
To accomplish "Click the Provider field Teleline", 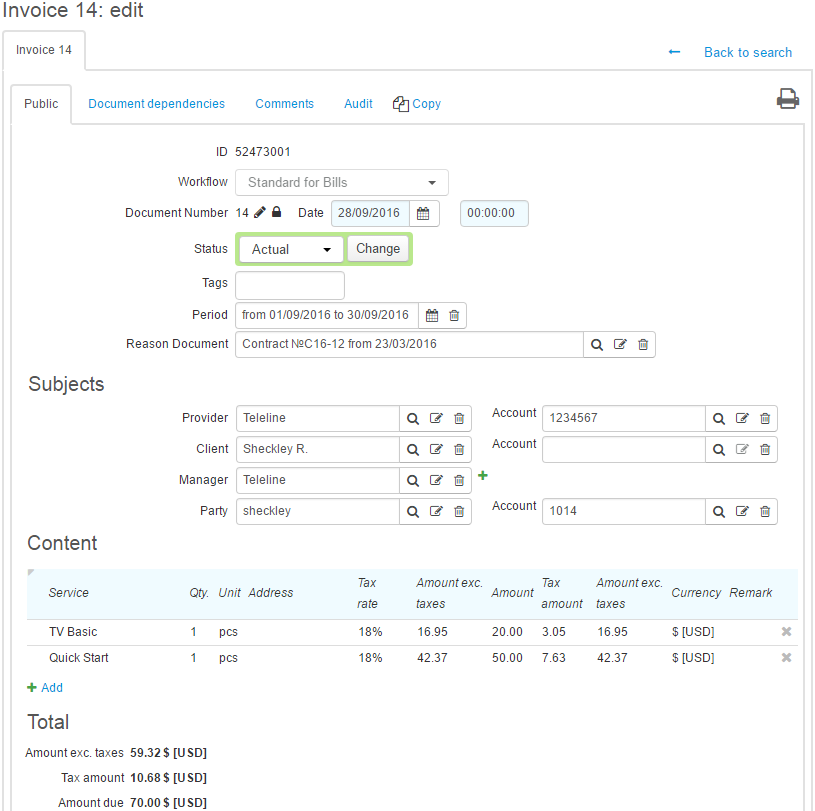I will (x=318, y=418).
